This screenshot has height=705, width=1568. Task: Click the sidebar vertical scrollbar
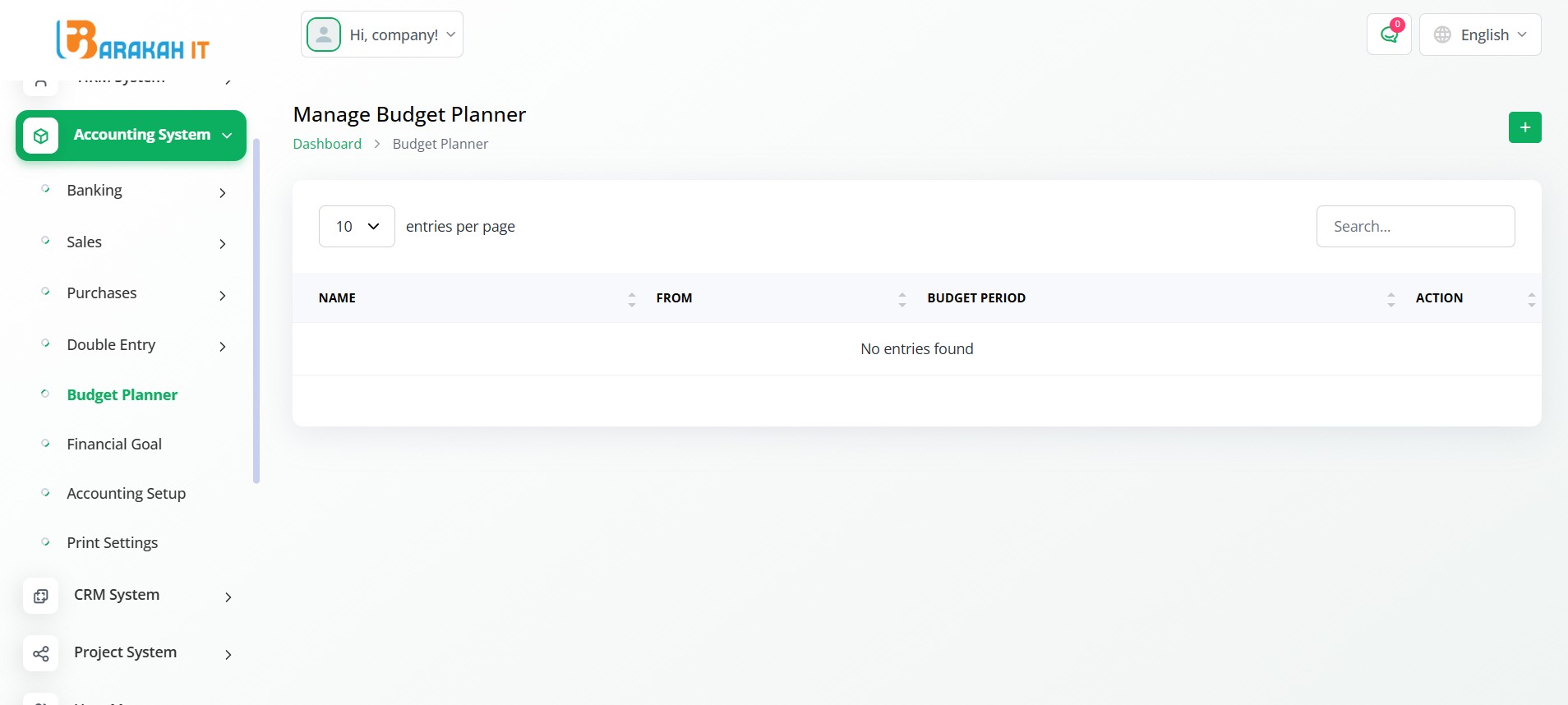pos(256,312)
